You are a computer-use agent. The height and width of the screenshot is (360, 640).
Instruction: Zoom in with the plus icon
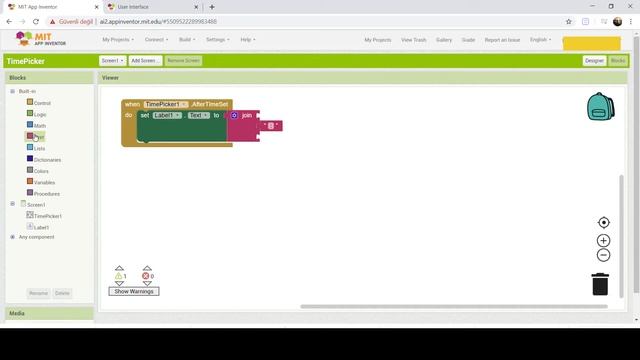coord(603,240)
